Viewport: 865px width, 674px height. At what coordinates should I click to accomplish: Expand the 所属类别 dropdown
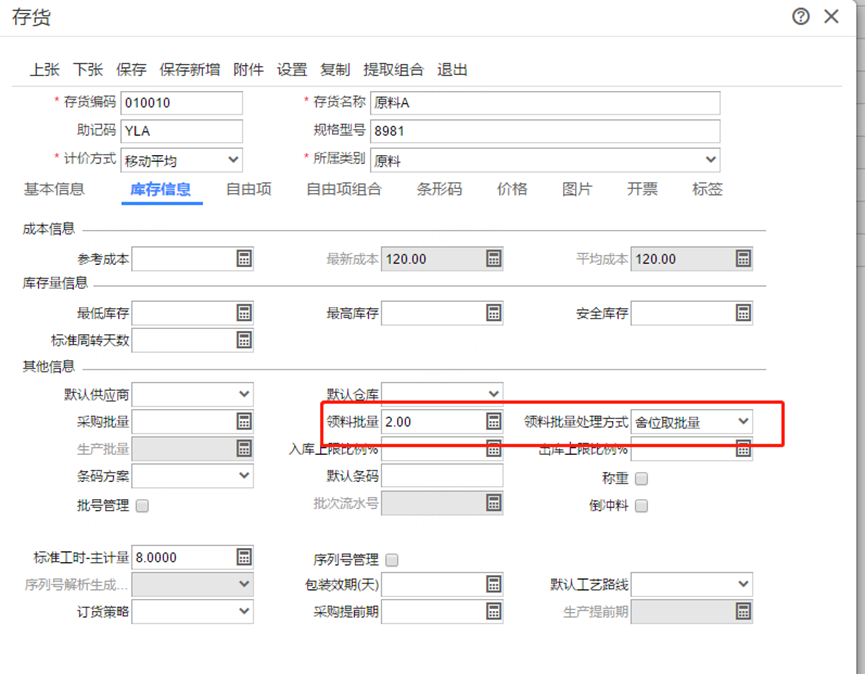click(545, 160)
